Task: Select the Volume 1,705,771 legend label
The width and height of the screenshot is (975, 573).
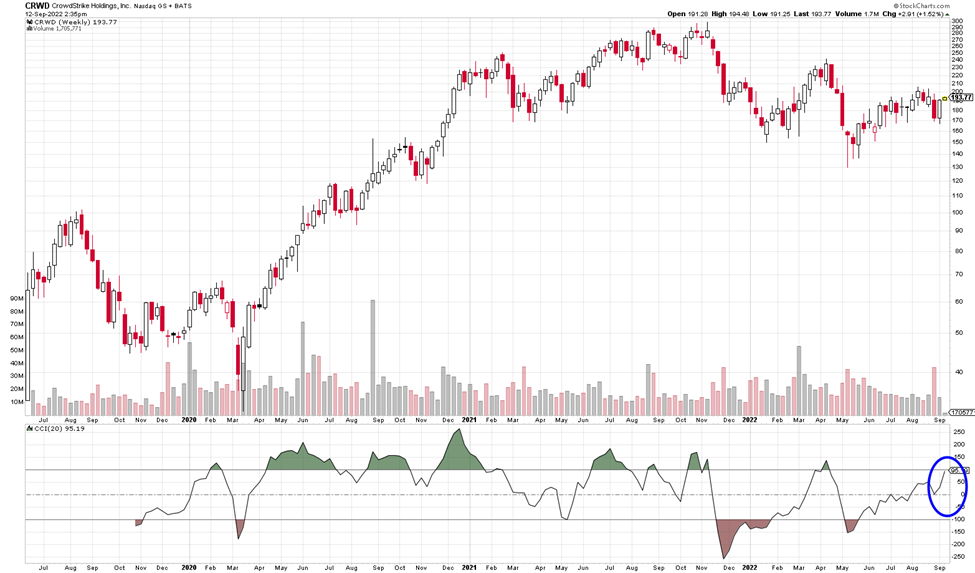Action: point(57,29)
